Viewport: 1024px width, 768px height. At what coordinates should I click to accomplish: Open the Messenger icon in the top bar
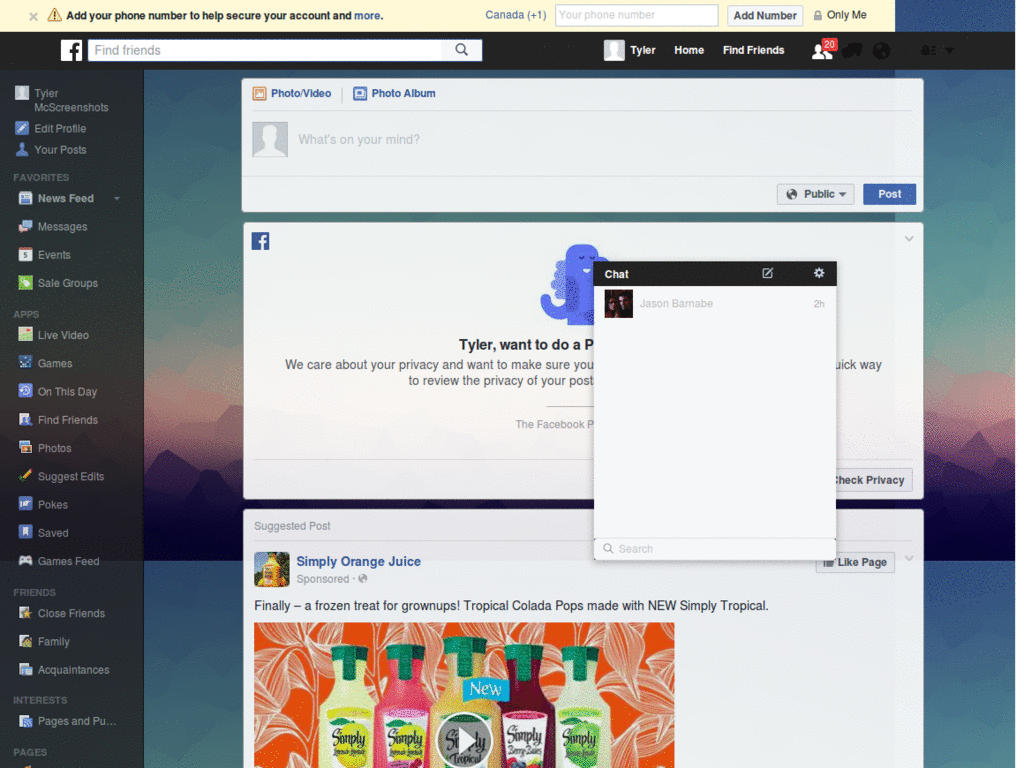[851, 50]
